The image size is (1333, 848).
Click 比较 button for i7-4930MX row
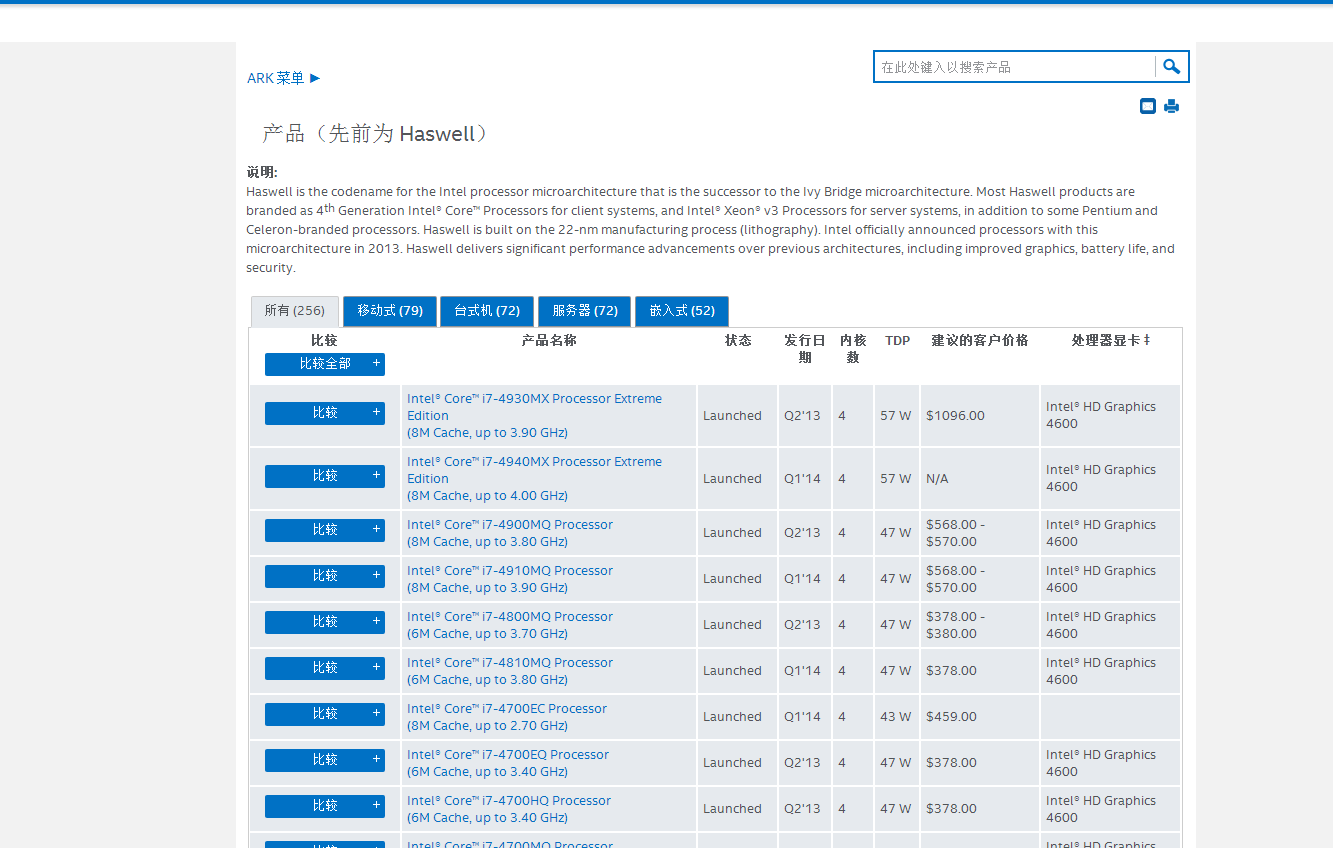[325, 413]
